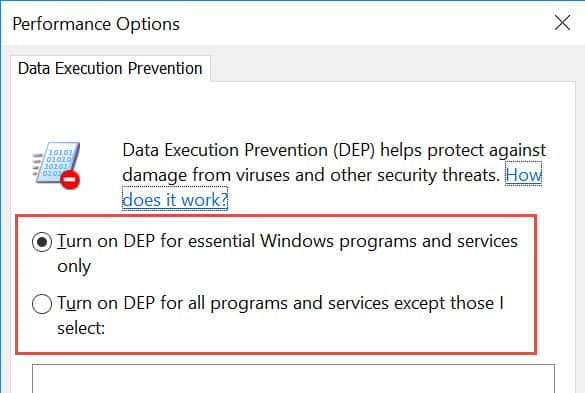
Task: Click the Performance Options title bar text
Action: (x=96, y=24)
